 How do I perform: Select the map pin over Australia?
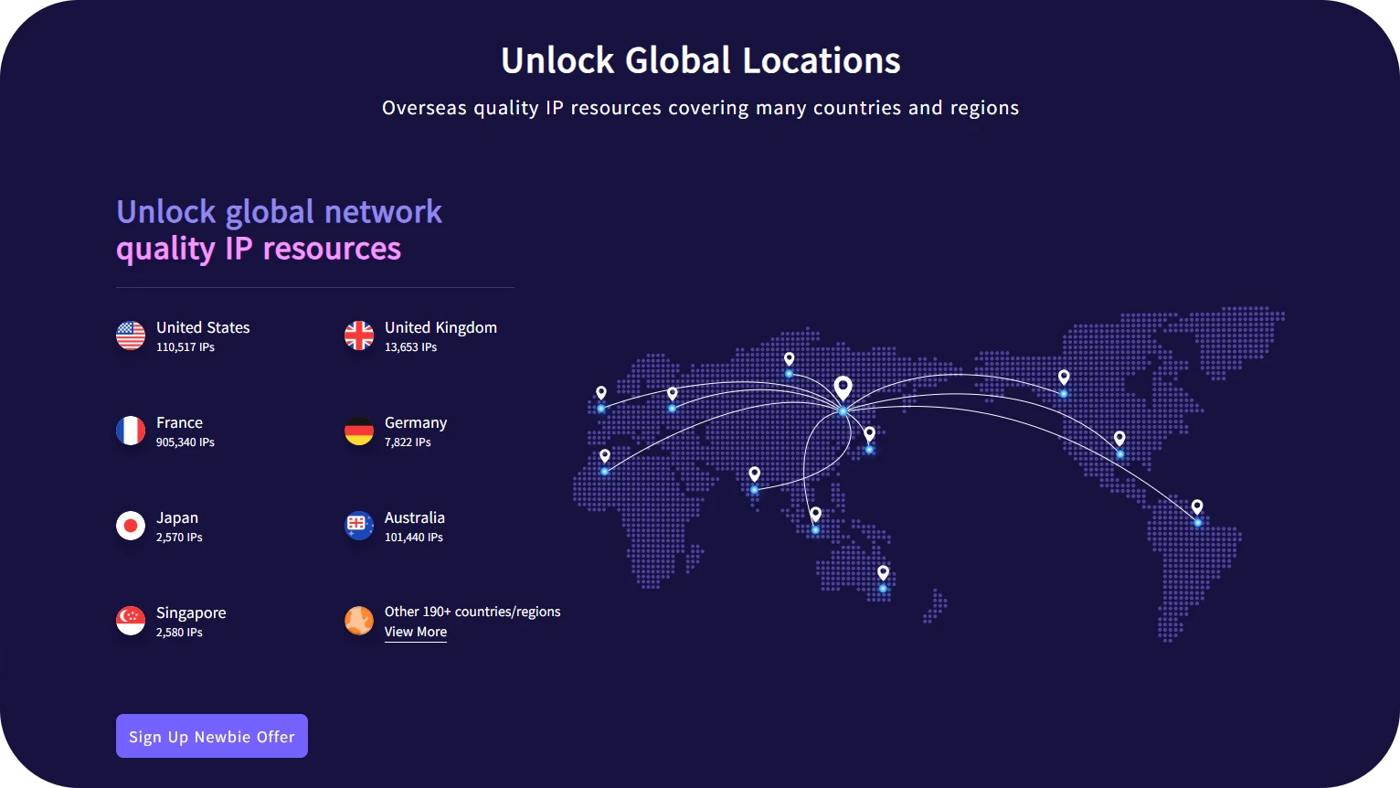(883, 573)
